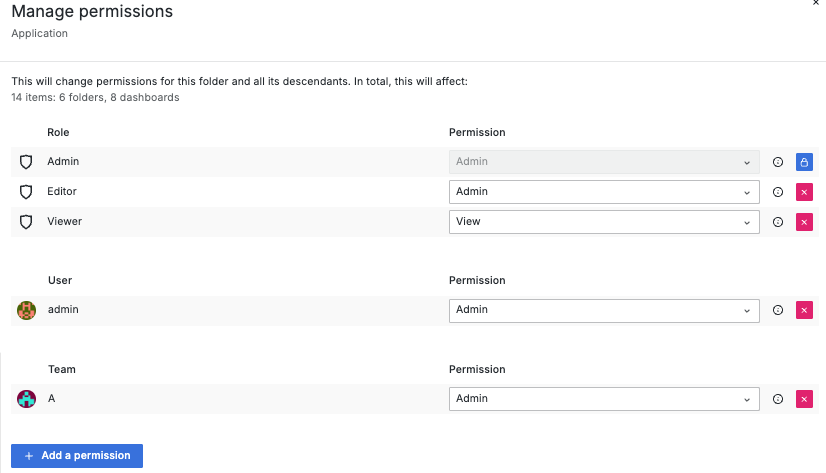The image size is (826, 473).
Task: Click the info icon for admin user
Action: click(778, 311)
